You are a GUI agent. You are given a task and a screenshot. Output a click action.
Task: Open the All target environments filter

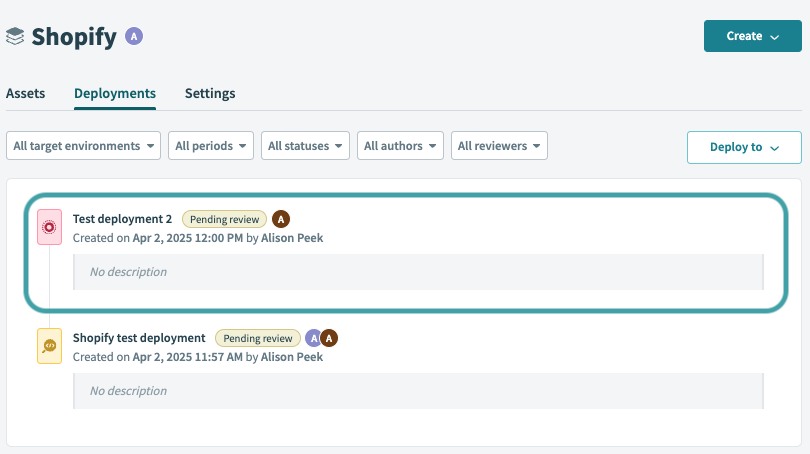tap(84, 146)
